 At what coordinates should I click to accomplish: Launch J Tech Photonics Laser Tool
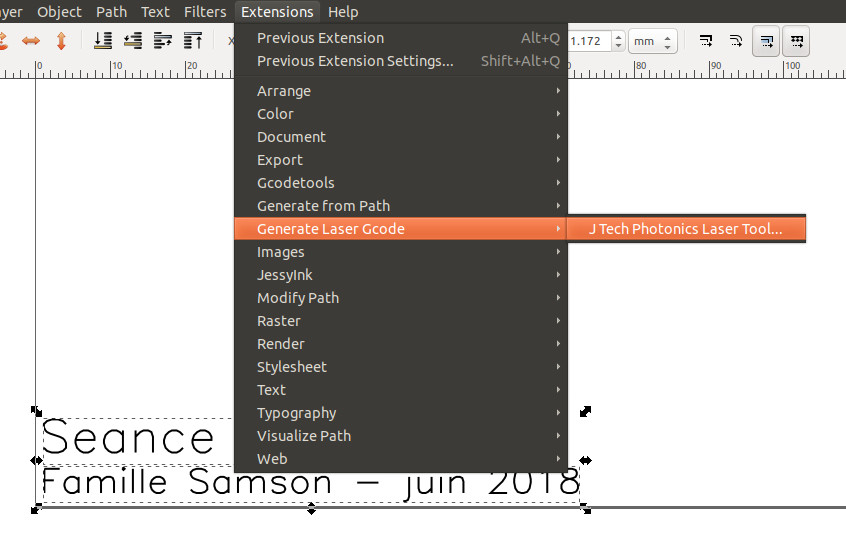(x=685, y=229)
